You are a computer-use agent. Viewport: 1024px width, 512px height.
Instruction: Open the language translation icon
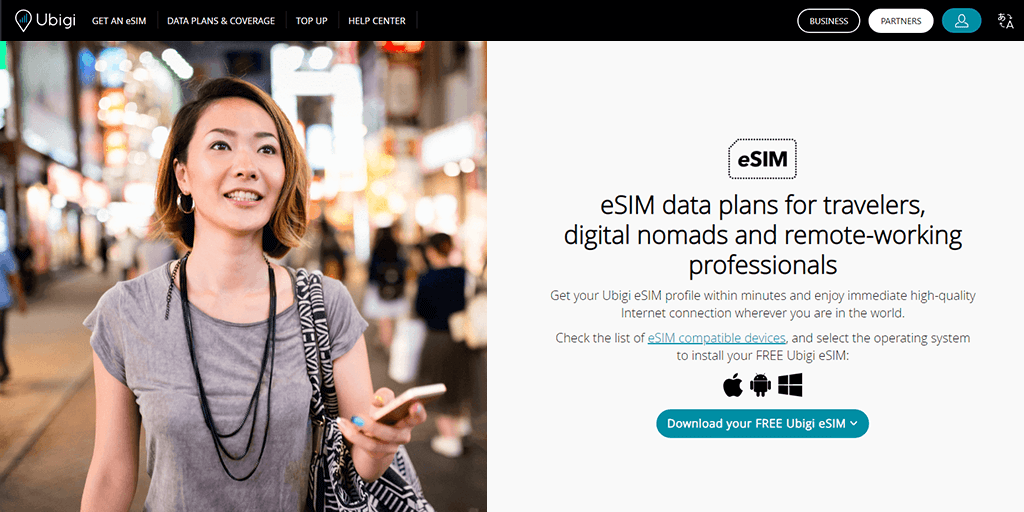[1006, 21]
